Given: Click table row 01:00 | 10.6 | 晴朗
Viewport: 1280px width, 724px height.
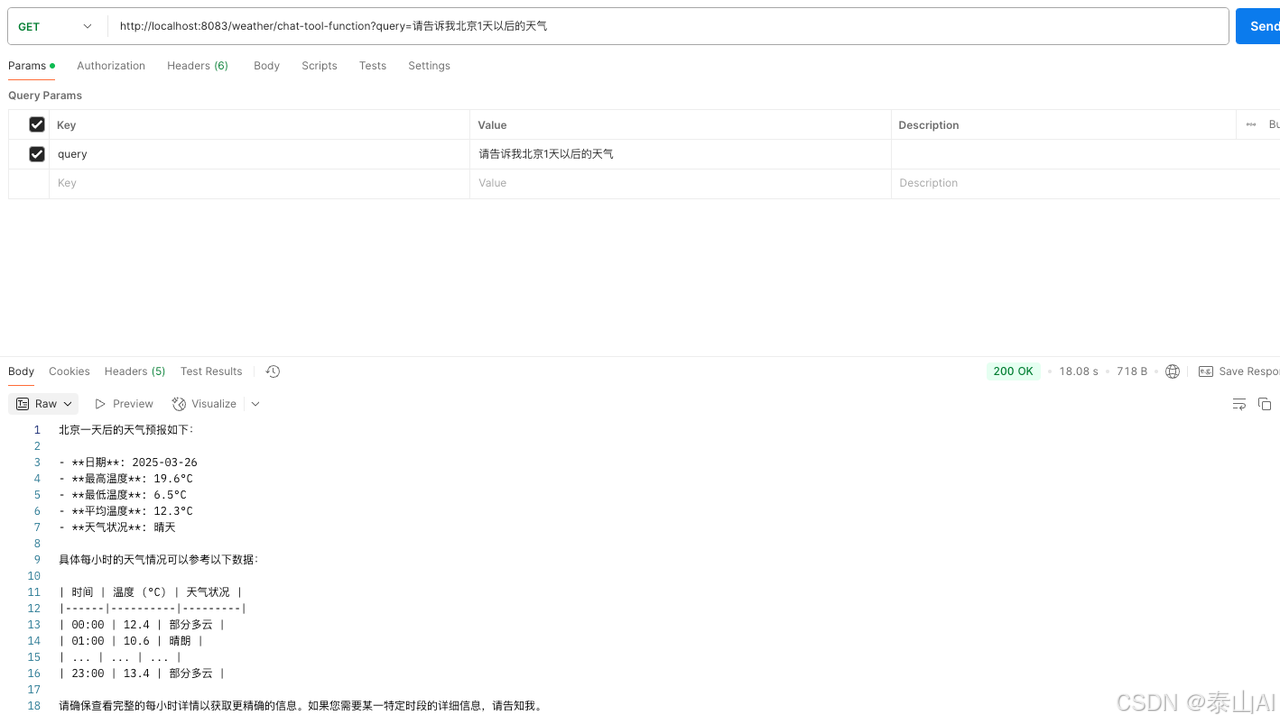Looking at the screenshot, I should point(131,641).
